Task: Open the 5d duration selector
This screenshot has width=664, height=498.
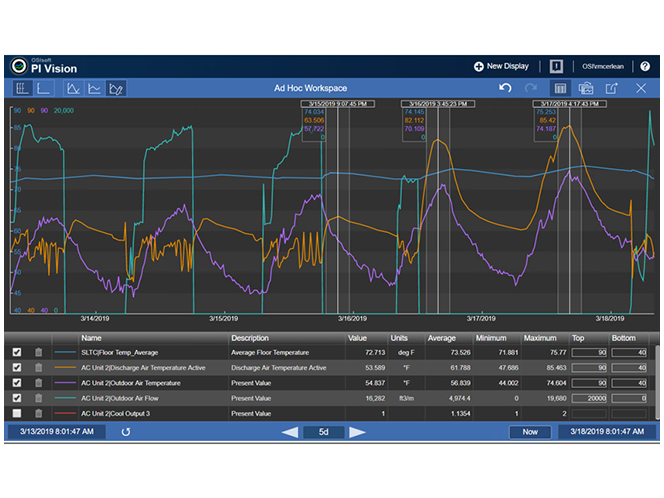Action: (324, 432)
